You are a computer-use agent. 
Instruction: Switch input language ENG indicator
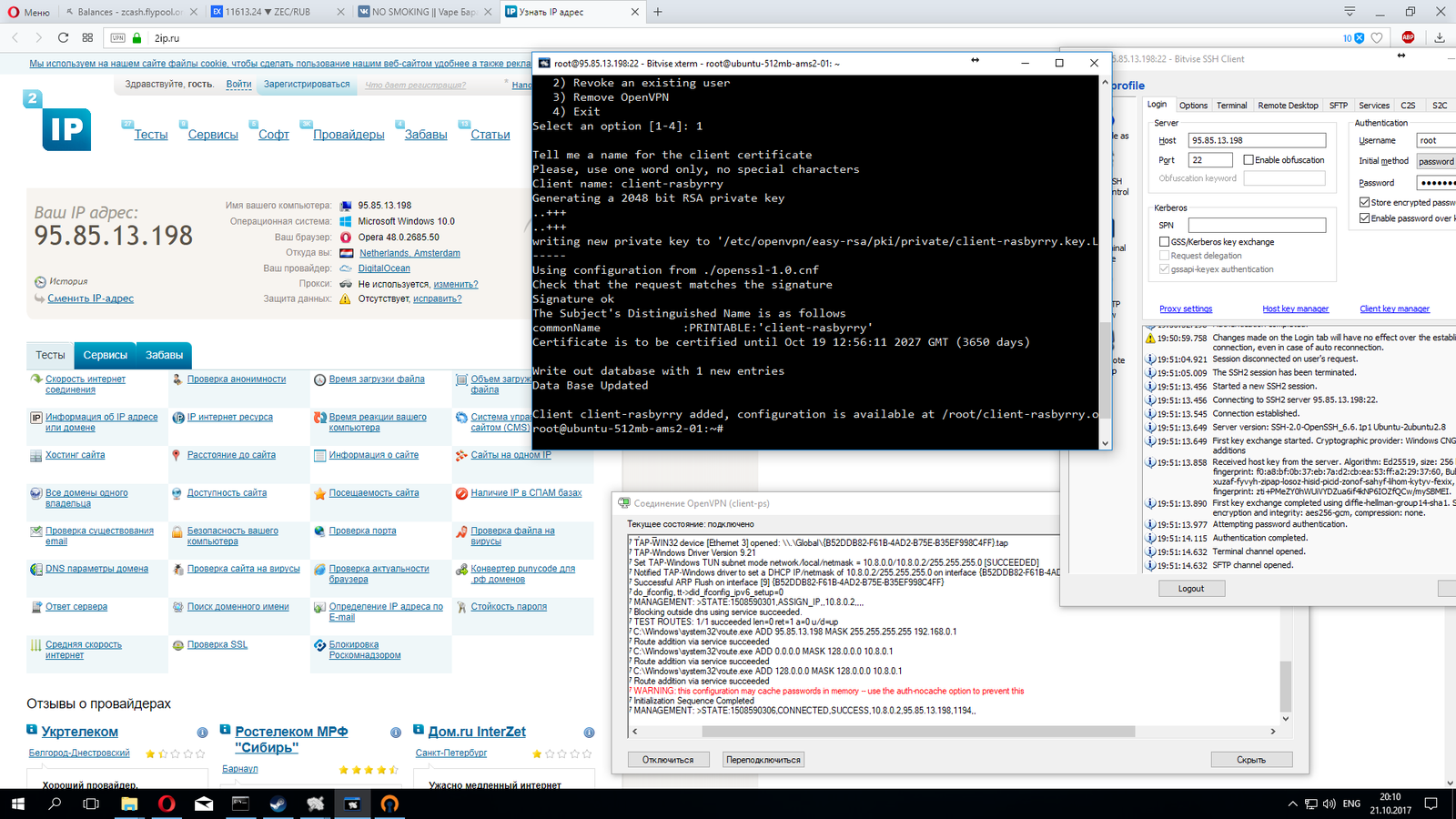click(x=1351, y=804)
